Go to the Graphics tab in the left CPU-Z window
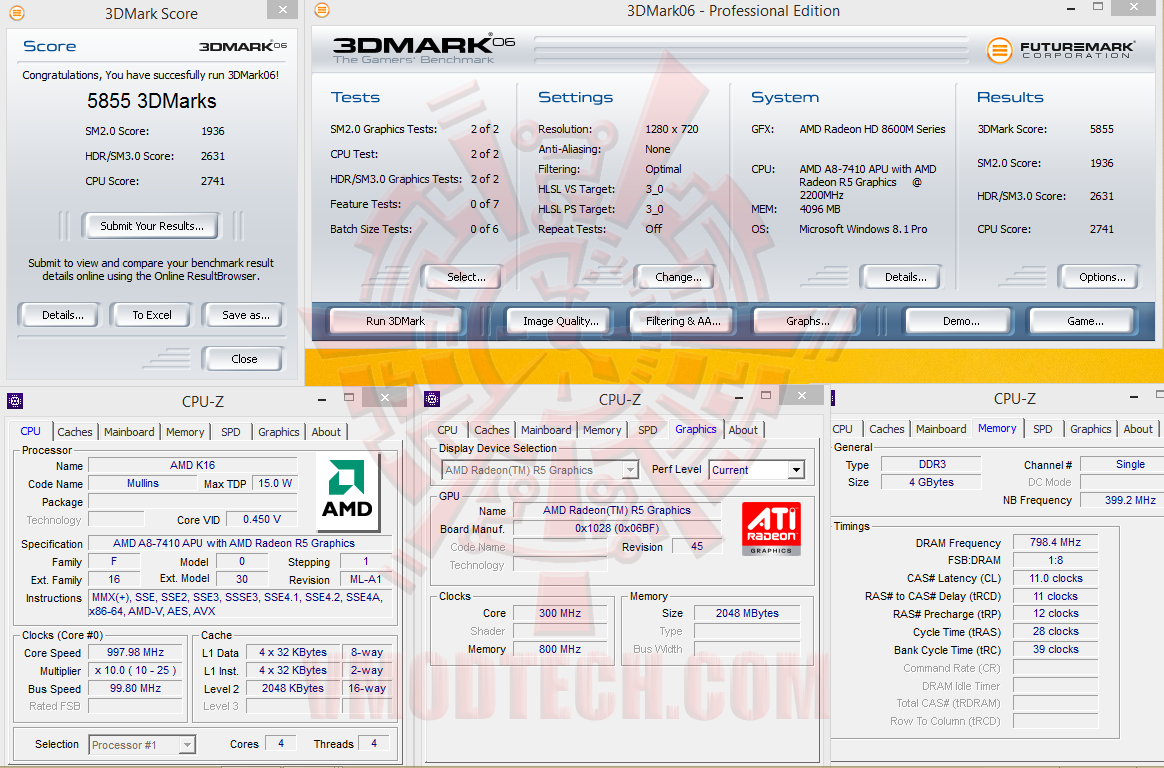Screen dimensions: 1164x768 tap(278, 432)
